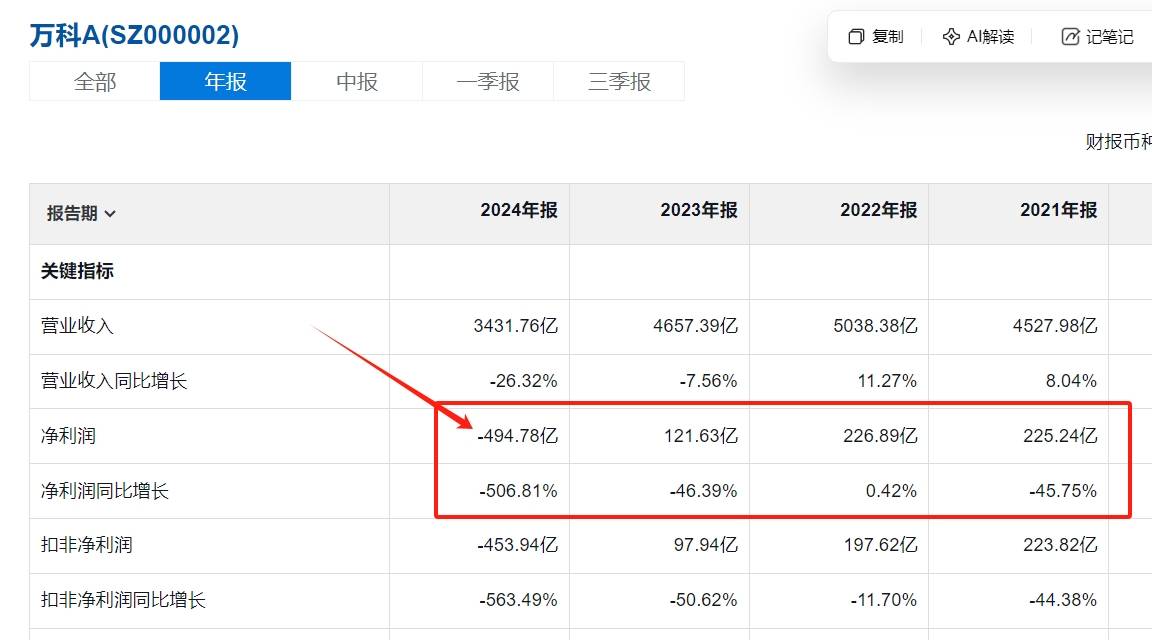This screenshot has width=1152, height=640.
Task: Click the 2022年报 column header
Action: click(879, 210)
